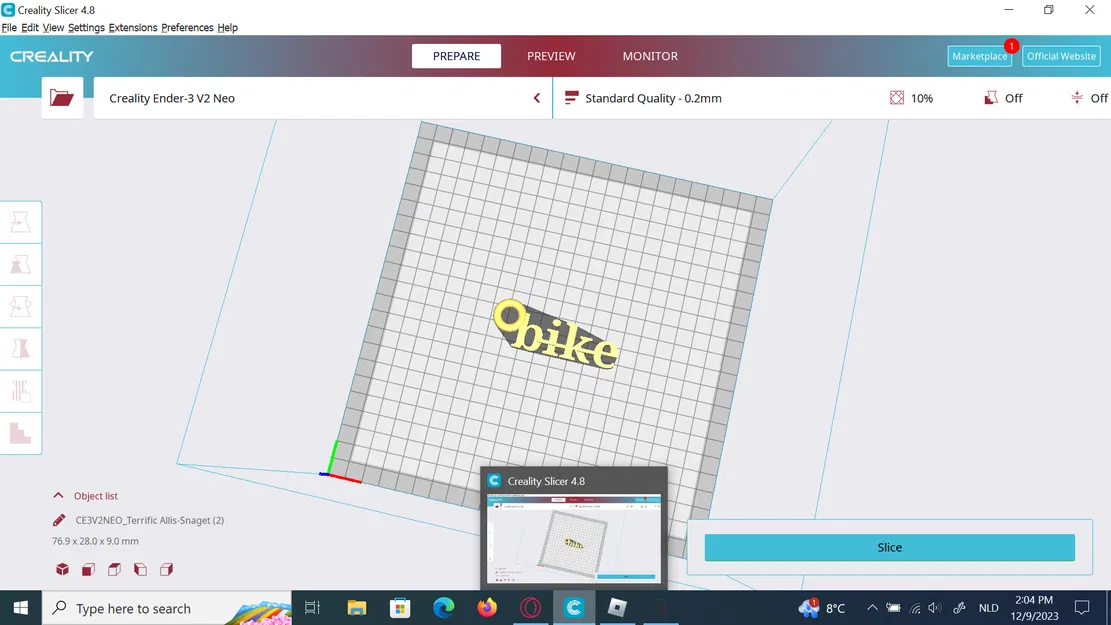Switch to top view cube icon
The image size is (1111, 625).
tap(114, 569)
